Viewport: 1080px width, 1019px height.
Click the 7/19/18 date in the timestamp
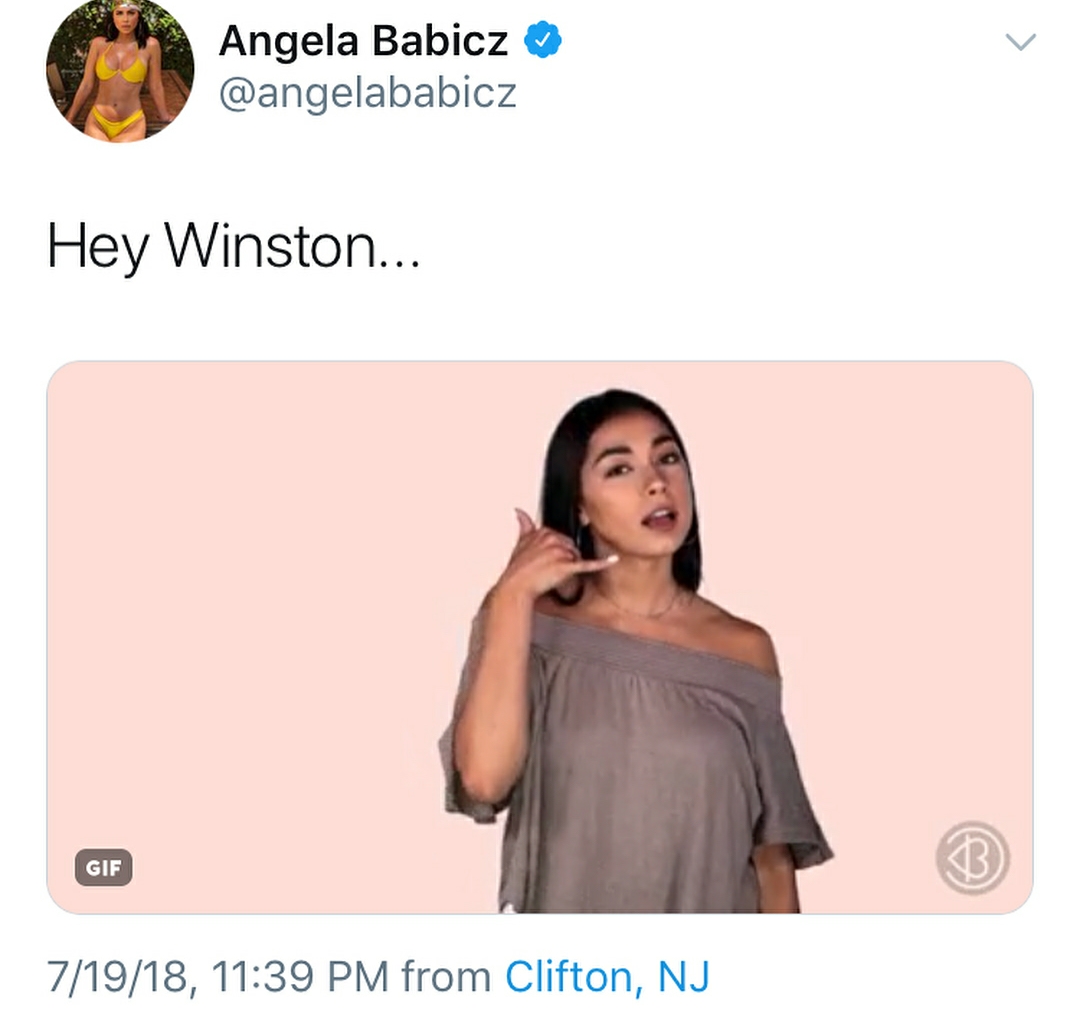(117, 976)
